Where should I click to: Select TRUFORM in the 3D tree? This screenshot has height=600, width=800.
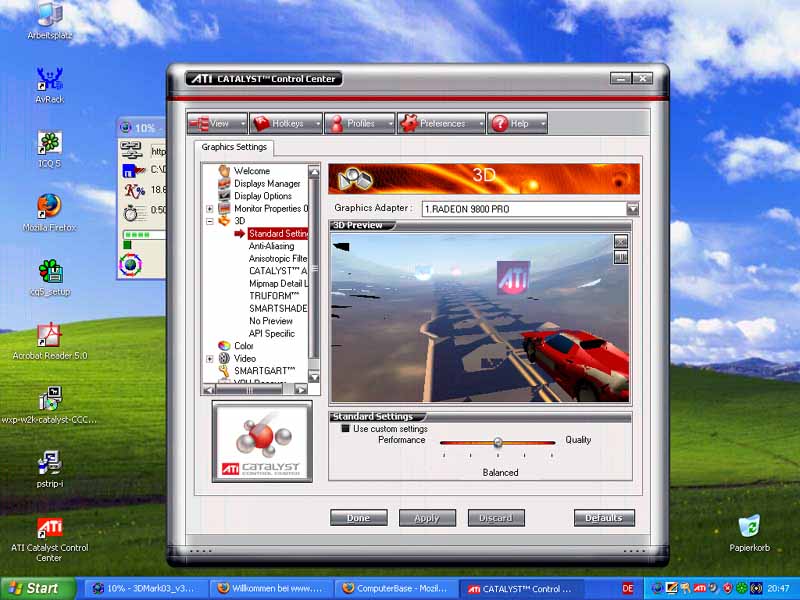tap(274, 295)
